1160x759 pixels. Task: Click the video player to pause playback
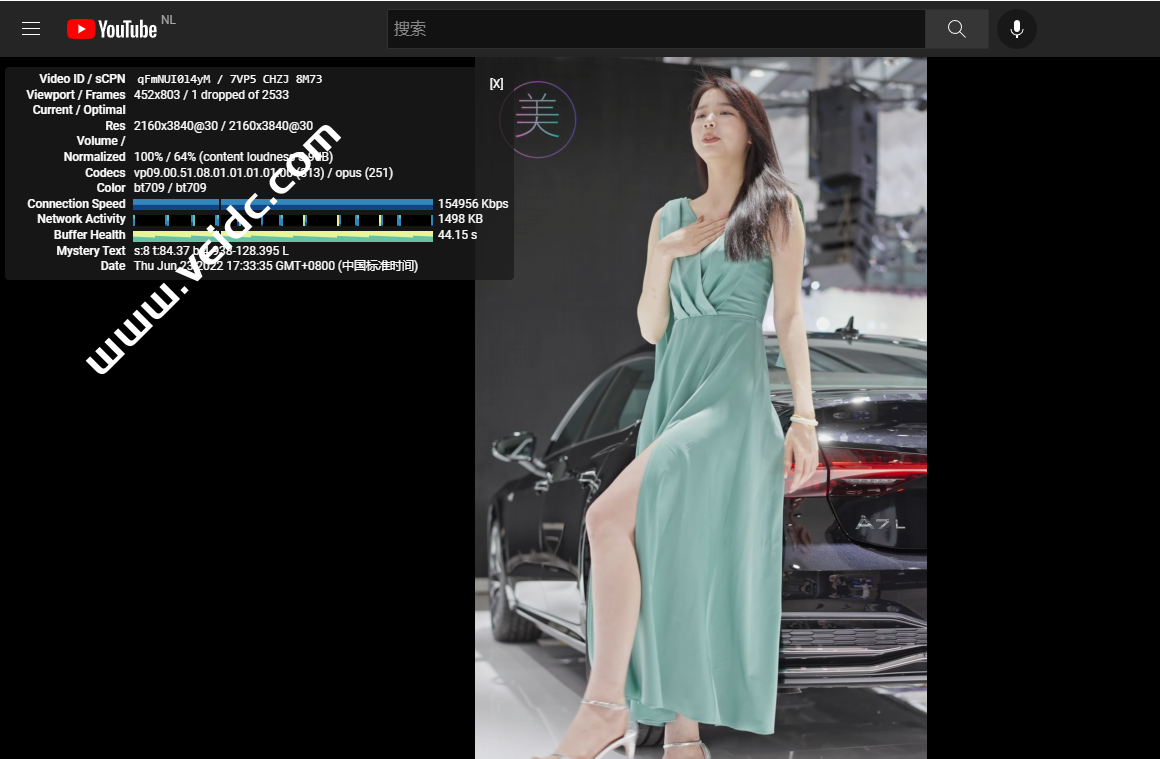[x=700, y=450]
